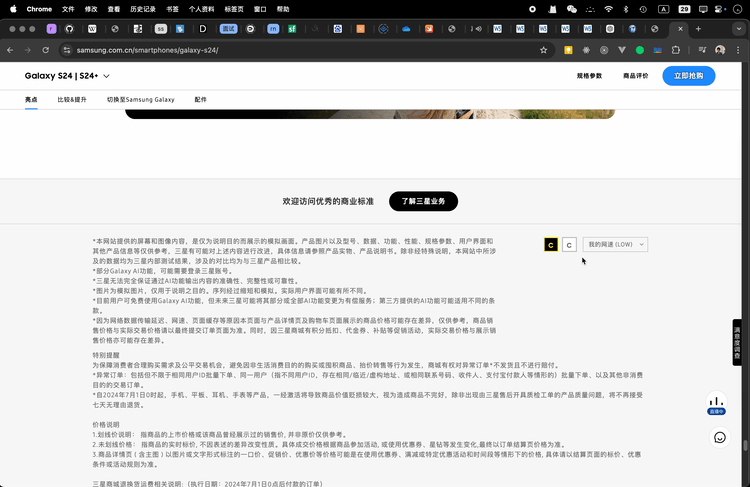Open the media control icon in the toolbar
The height and width of the screenshot is (487, 750).
[x=702, y=50]
